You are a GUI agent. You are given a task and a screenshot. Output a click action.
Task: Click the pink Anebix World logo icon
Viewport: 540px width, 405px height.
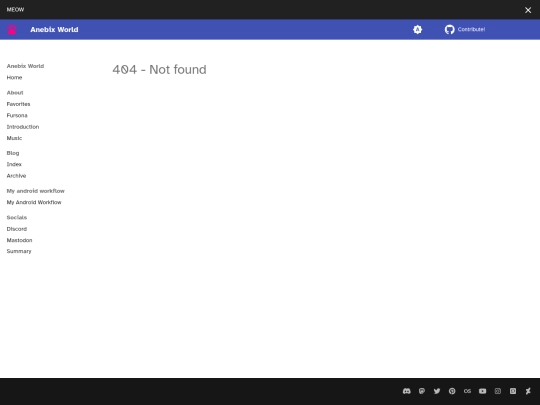tap(12, 30)
